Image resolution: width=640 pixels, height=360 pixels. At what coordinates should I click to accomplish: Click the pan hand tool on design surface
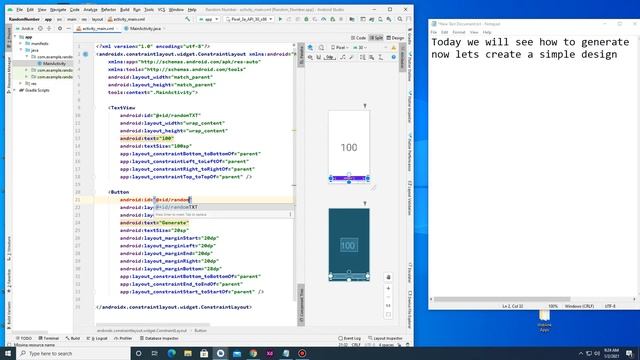[388, 277]
